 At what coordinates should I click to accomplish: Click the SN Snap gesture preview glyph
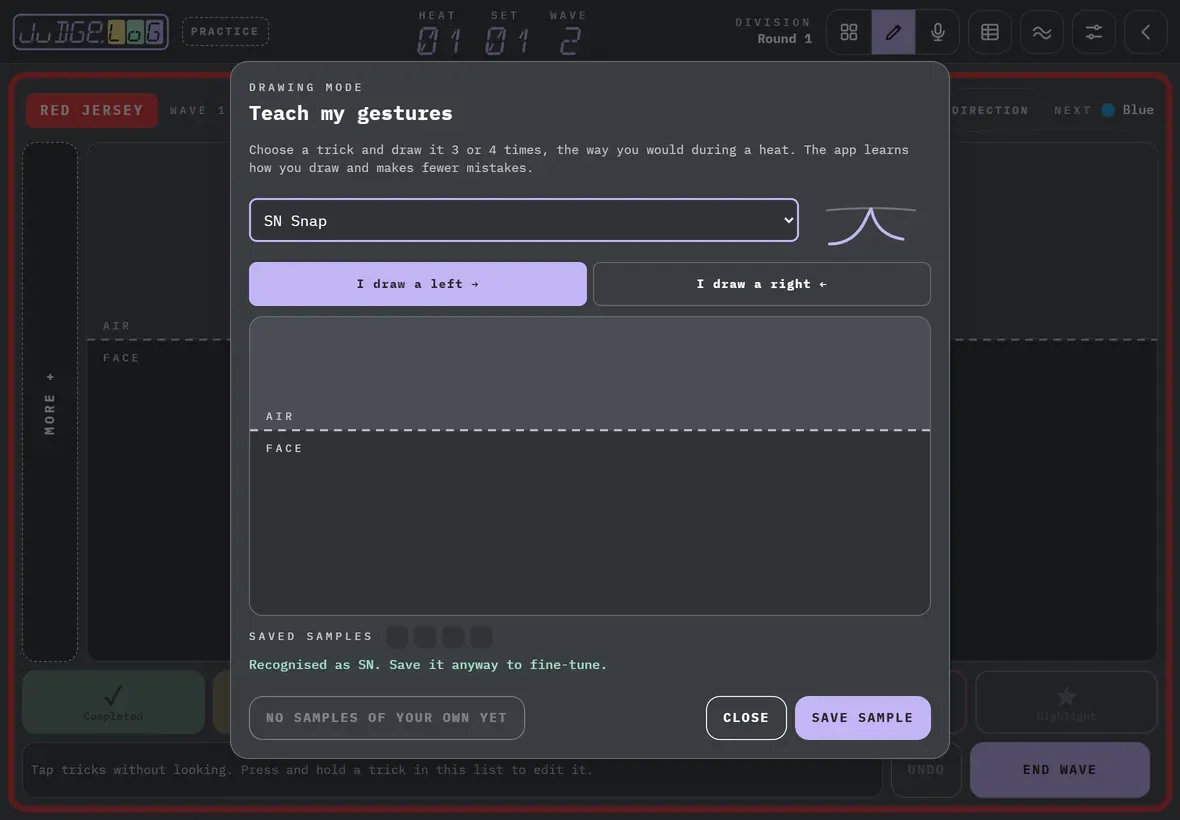(871, 225)
